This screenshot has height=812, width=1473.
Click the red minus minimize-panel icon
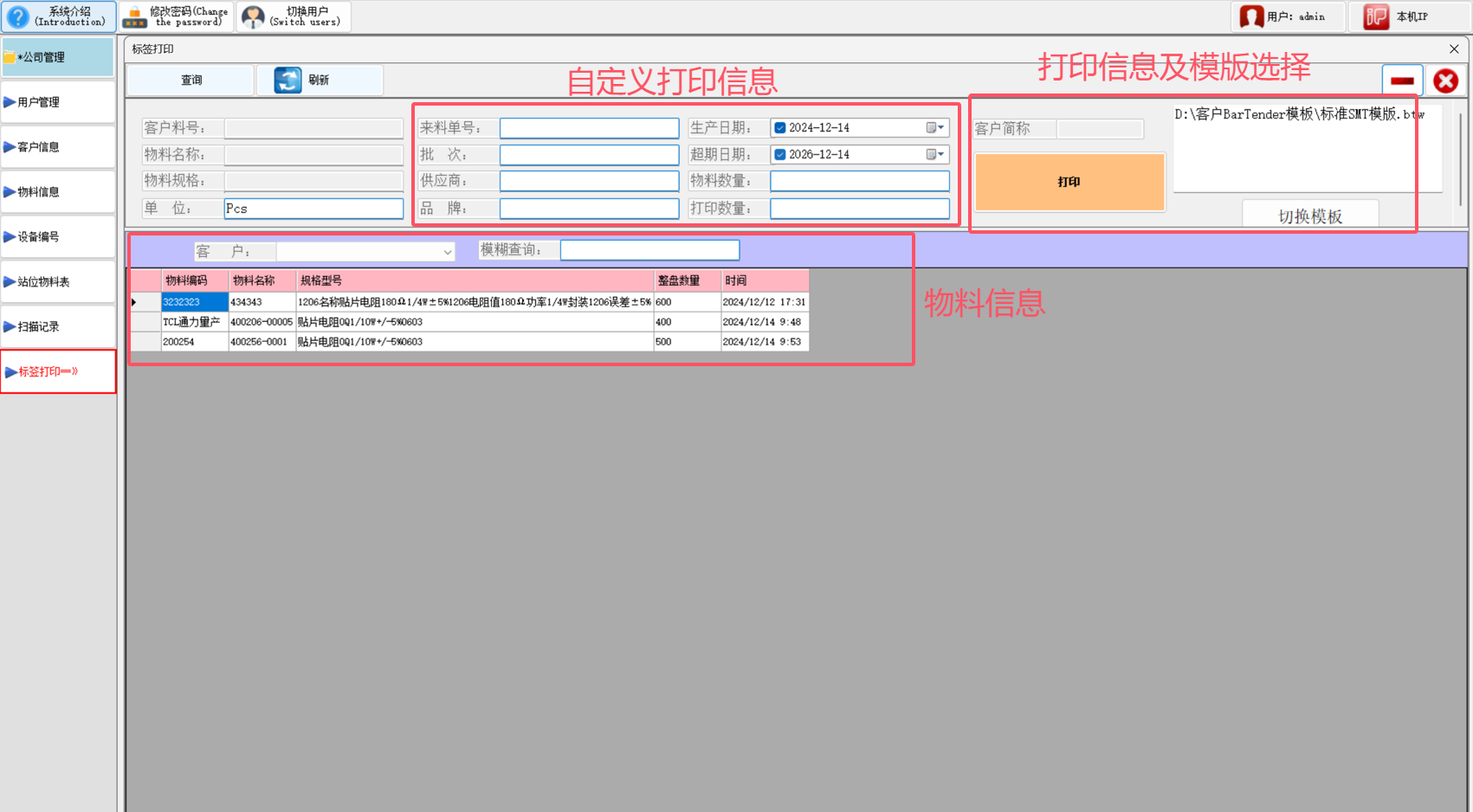click(x=1402, y=81)
